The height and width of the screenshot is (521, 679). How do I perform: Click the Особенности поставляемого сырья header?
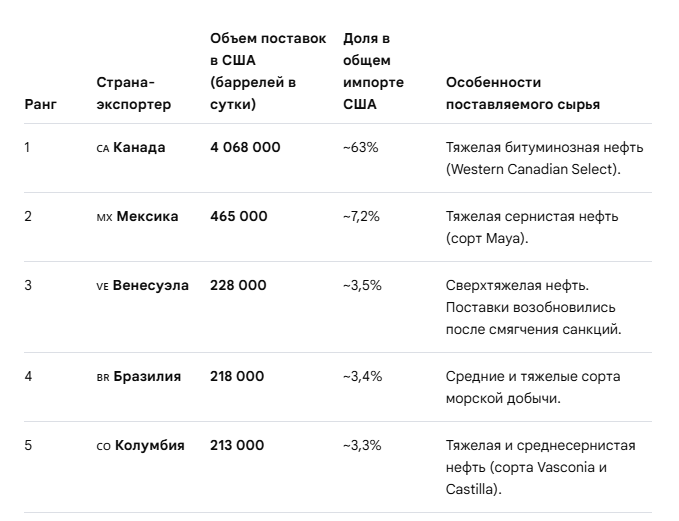click(x=523, y=93)
